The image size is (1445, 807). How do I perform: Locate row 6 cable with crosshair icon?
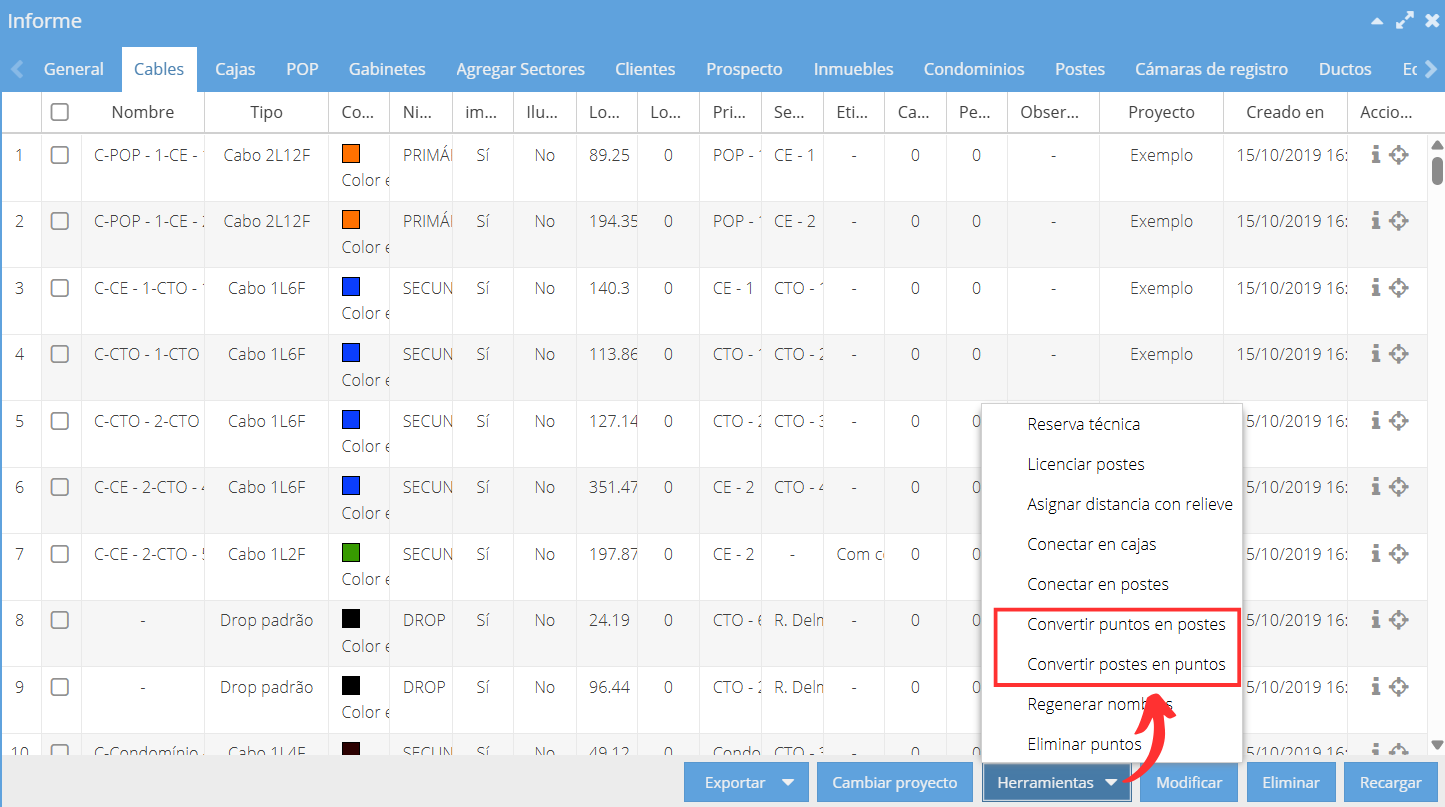pos(1399,487)
